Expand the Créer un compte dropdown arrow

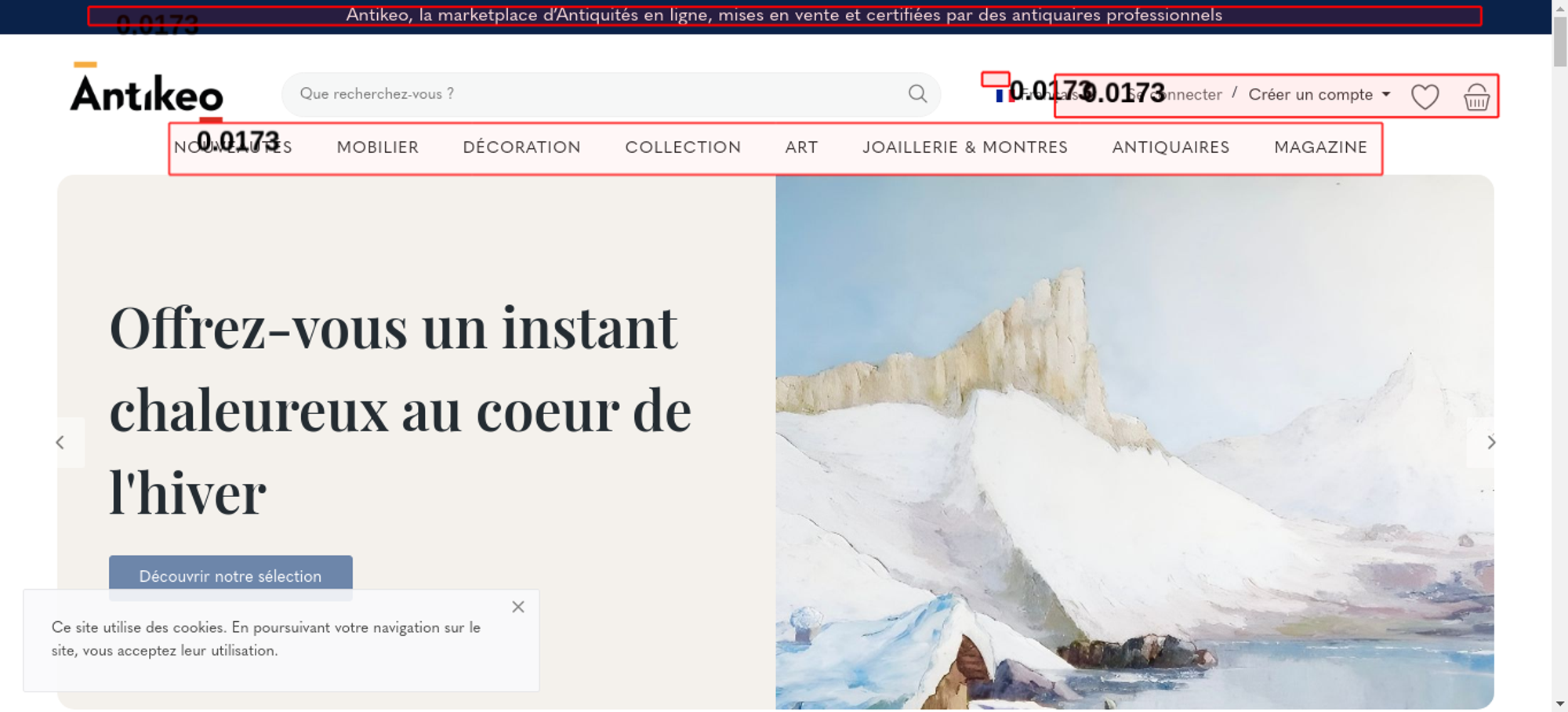(x=1386, y=94)
